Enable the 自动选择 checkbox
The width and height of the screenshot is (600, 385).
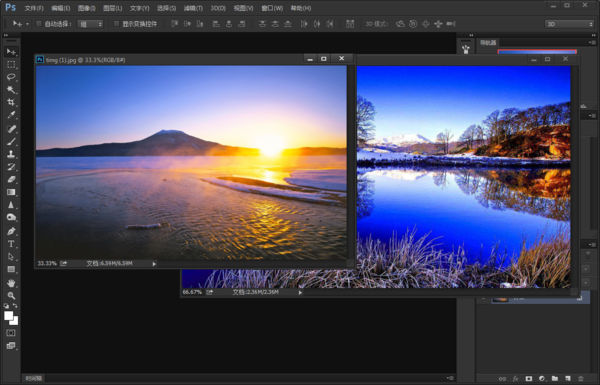pyautogui.click(x=38, y=24)
